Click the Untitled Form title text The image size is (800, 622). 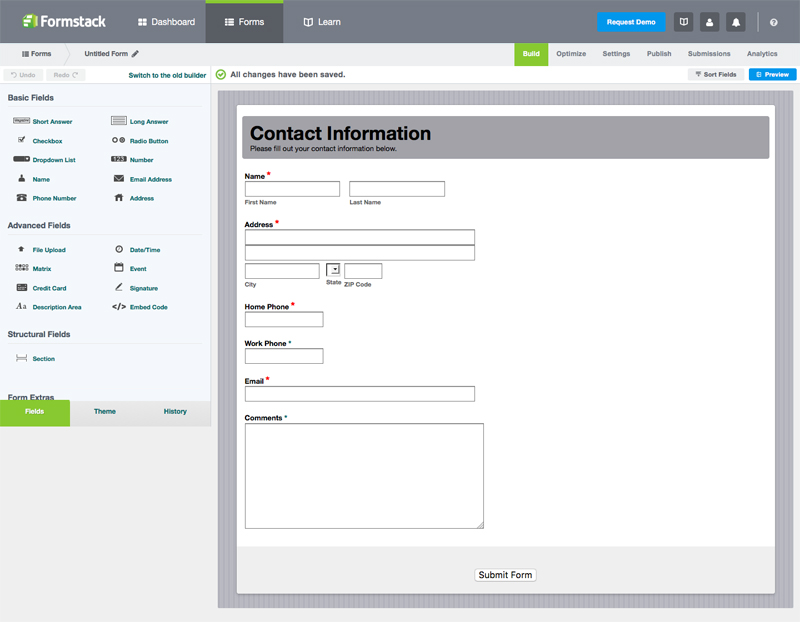pyautogui.click(x=106, y=54)
